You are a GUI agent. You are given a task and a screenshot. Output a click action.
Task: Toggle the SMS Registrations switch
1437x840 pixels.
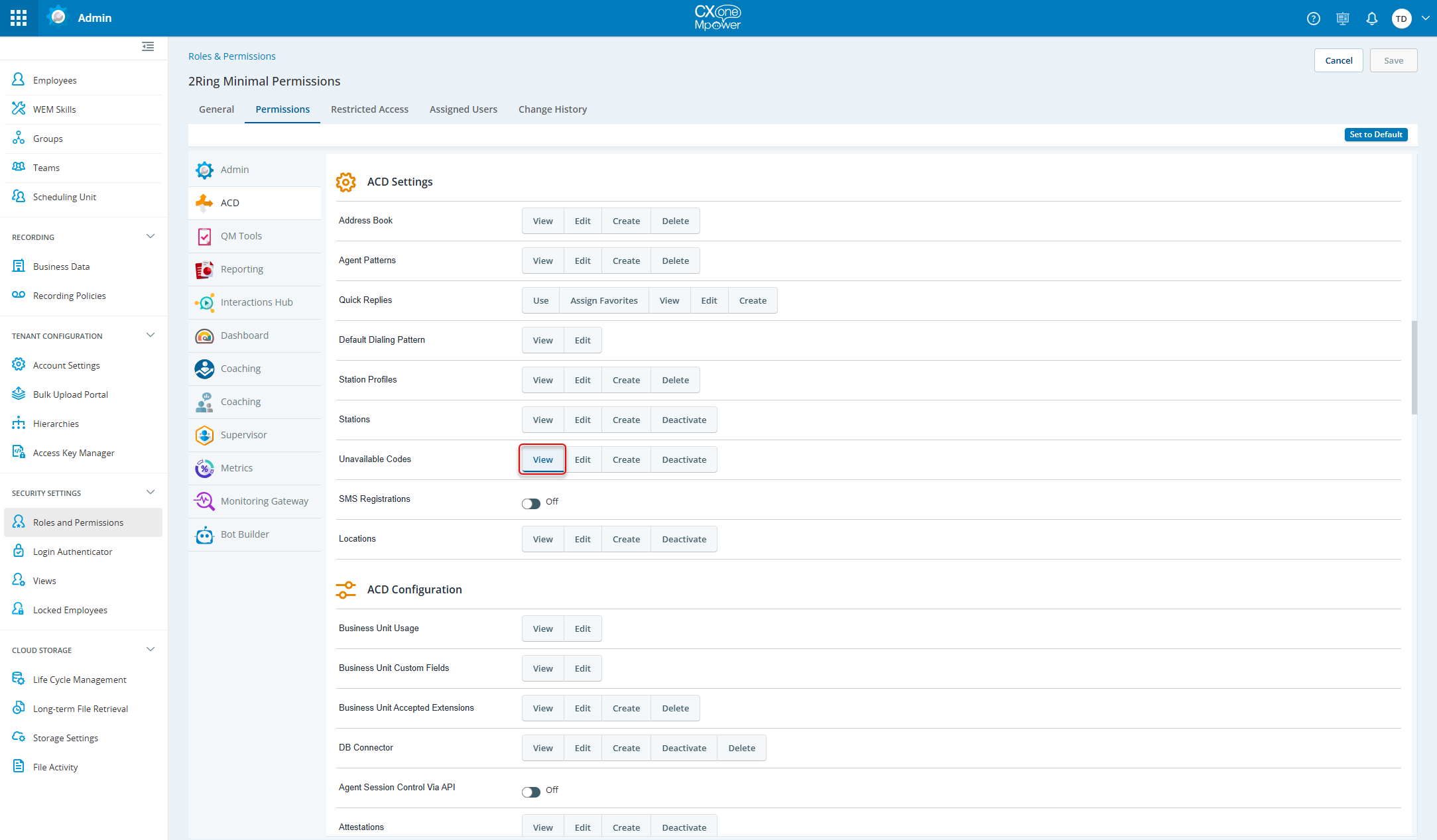pyautogui.click(x=531, y=503)
